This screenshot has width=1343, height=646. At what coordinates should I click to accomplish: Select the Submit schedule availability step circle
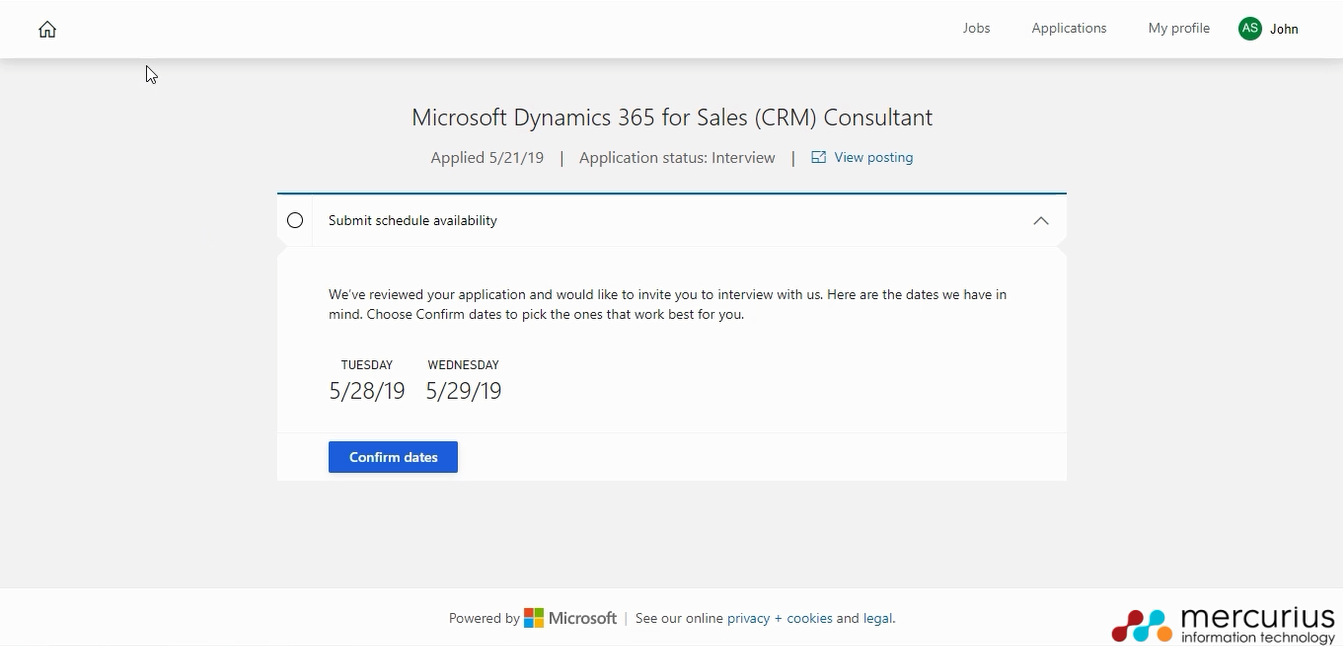point(295,220)
